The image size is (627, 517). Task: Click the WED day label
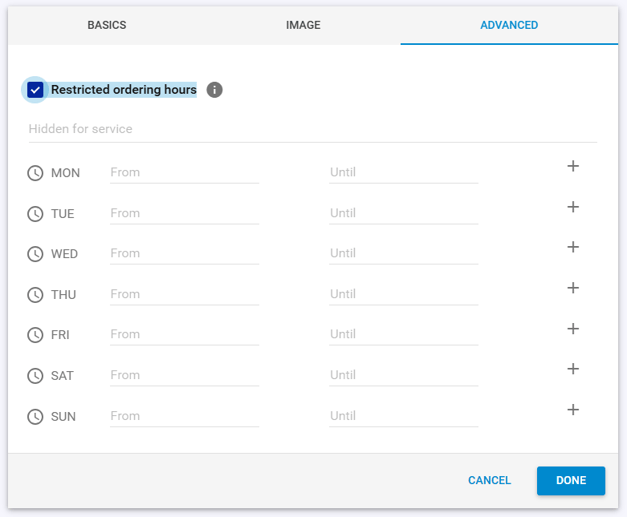point(64,254)
